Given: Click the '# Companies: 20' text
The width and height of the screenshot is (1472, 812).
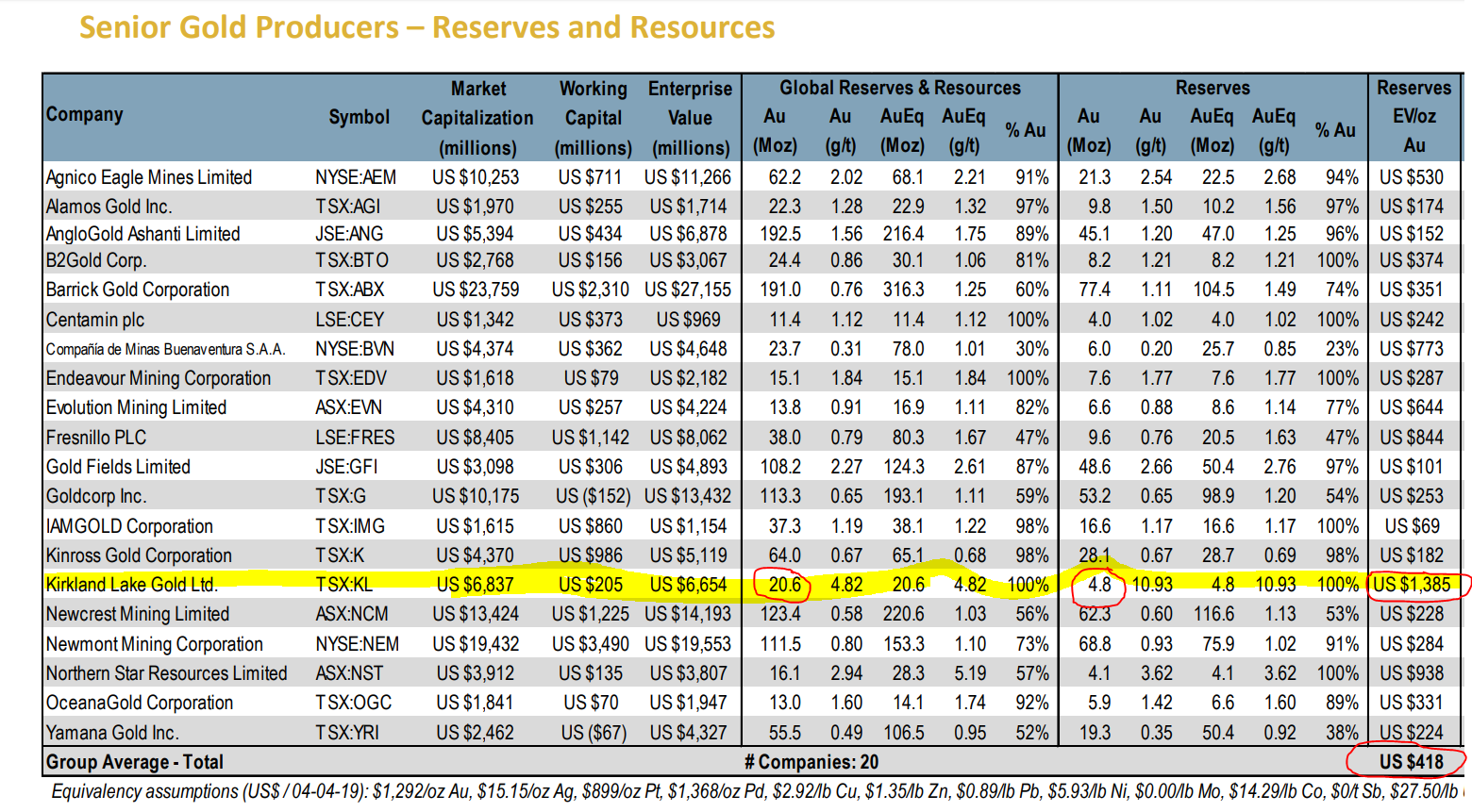Looking at the screenshot, I should coord(811,762).
